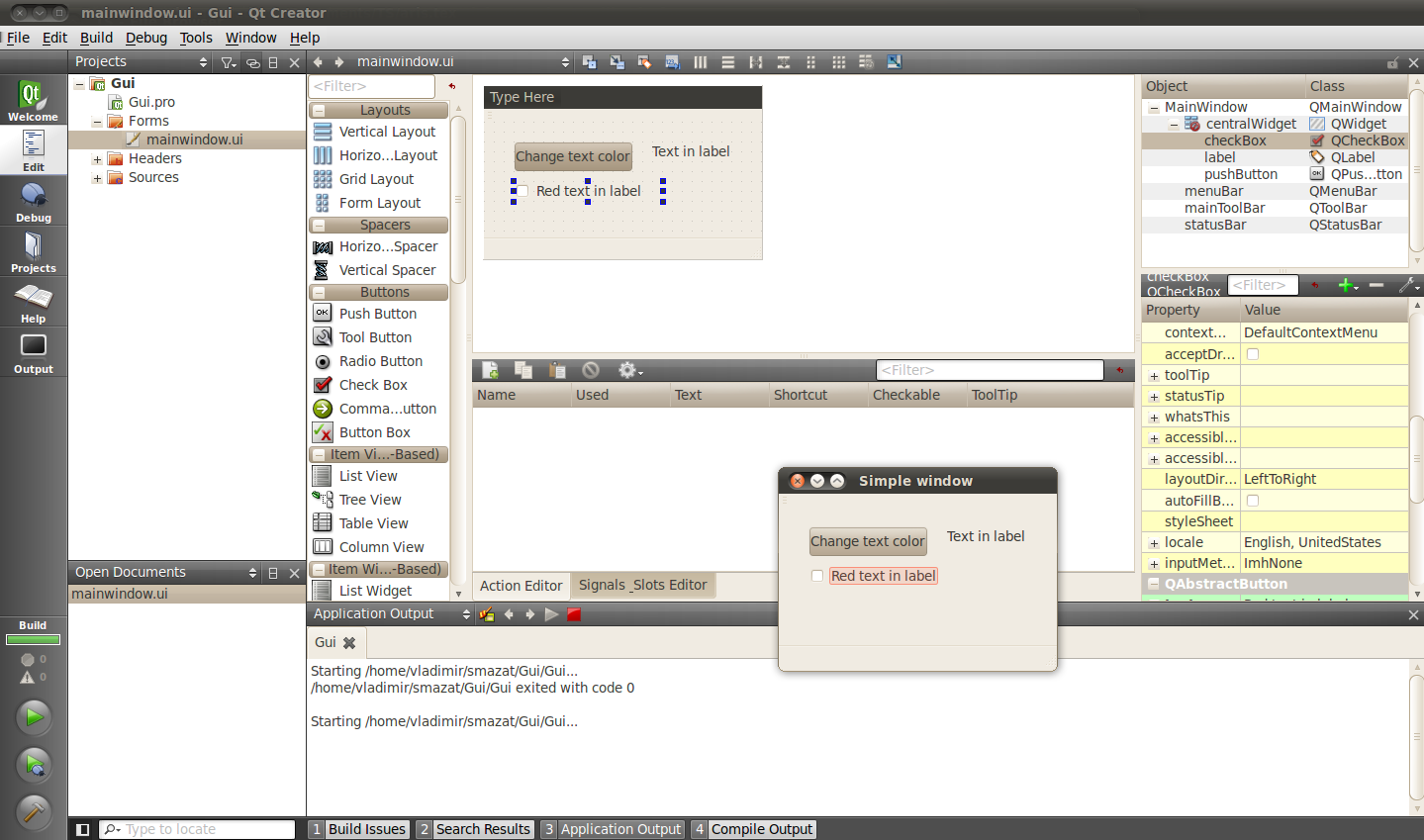Switch to Welcome mode in sidebar
The image size is (1424, 840).
click(x=33, y=100)
